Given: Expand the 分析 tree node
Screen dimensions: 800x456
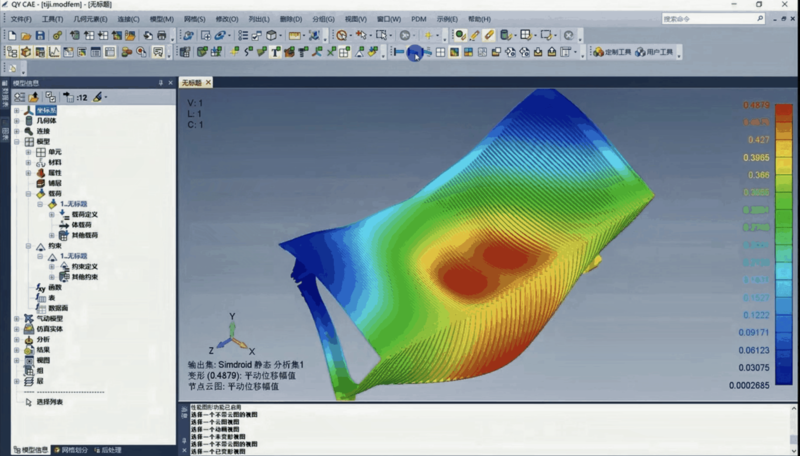Looking at the screenshot, I should [16, 339].
